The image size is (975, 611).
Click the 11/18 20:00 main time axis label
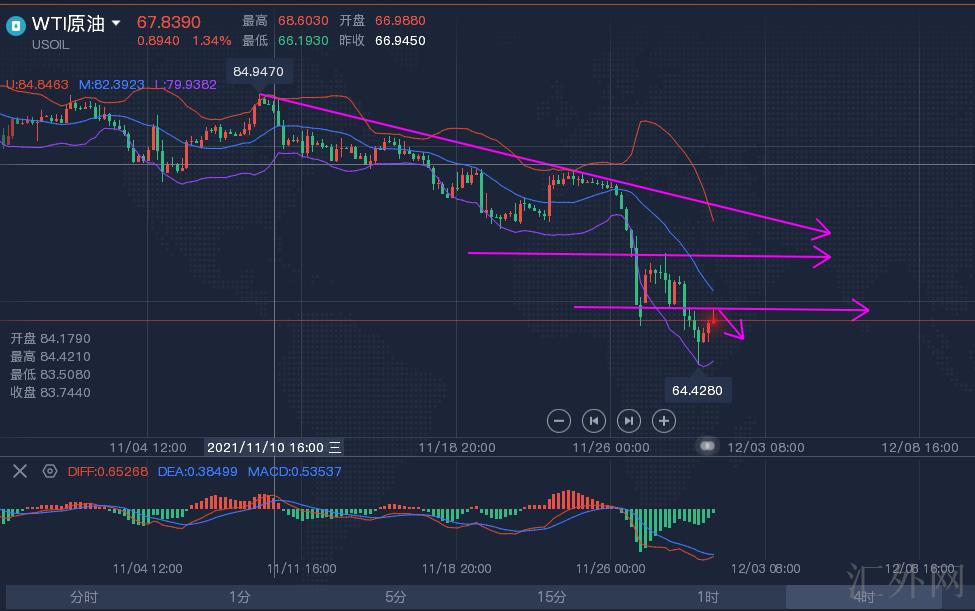[456, 448]
